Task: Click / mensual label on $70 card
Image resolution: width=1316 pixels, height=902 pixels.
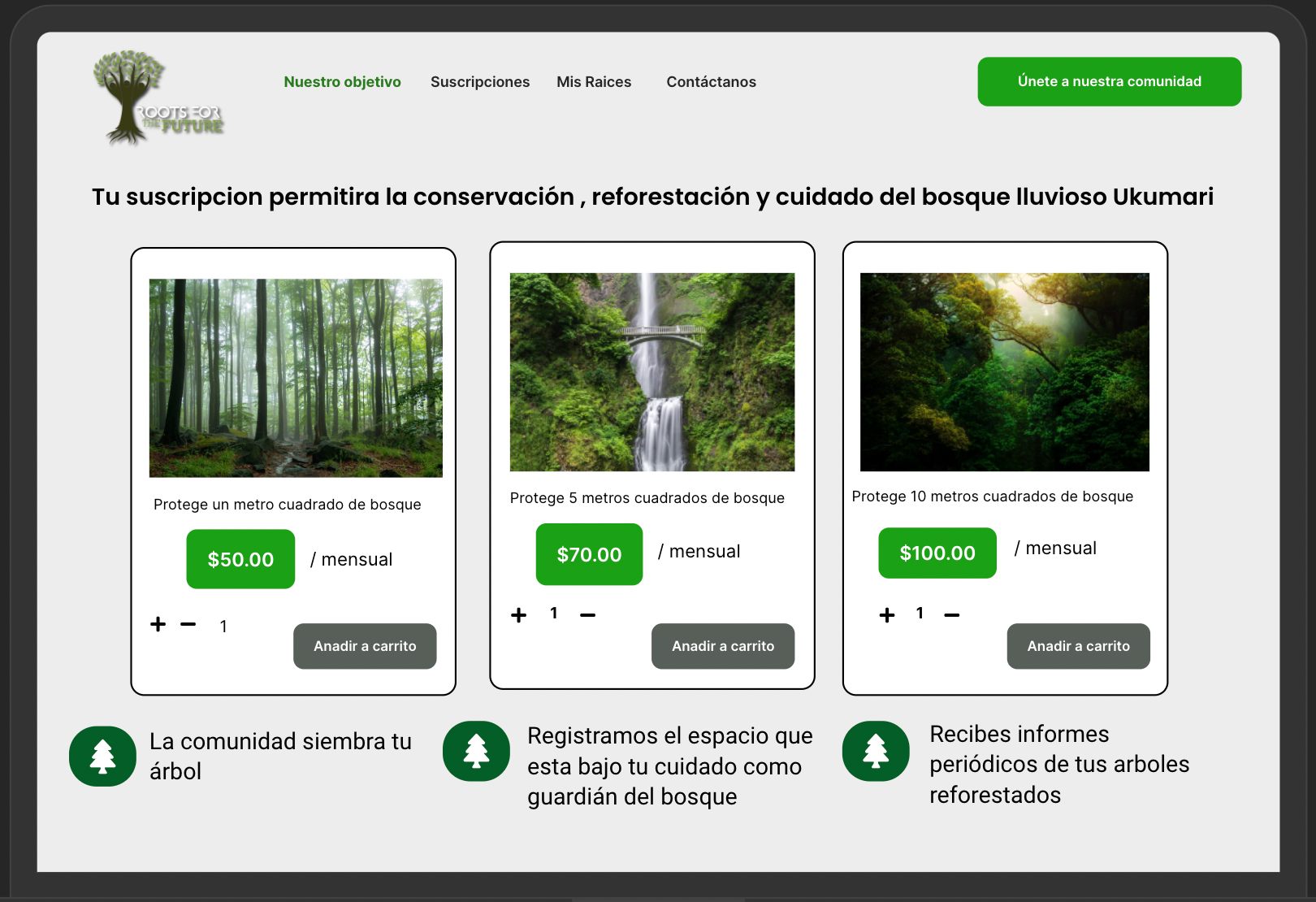Action: coord(699,552)
